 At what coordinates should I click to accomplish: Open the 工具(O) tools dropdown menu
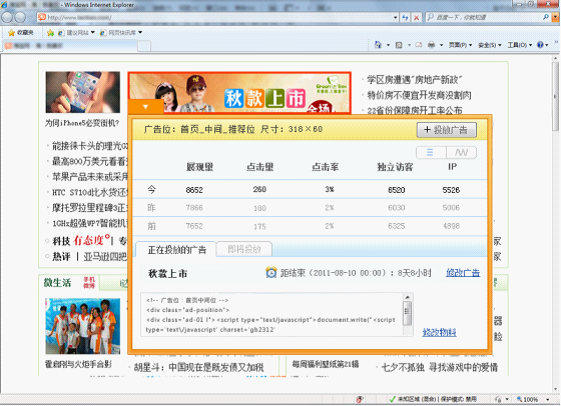click(x=519, y=45)
